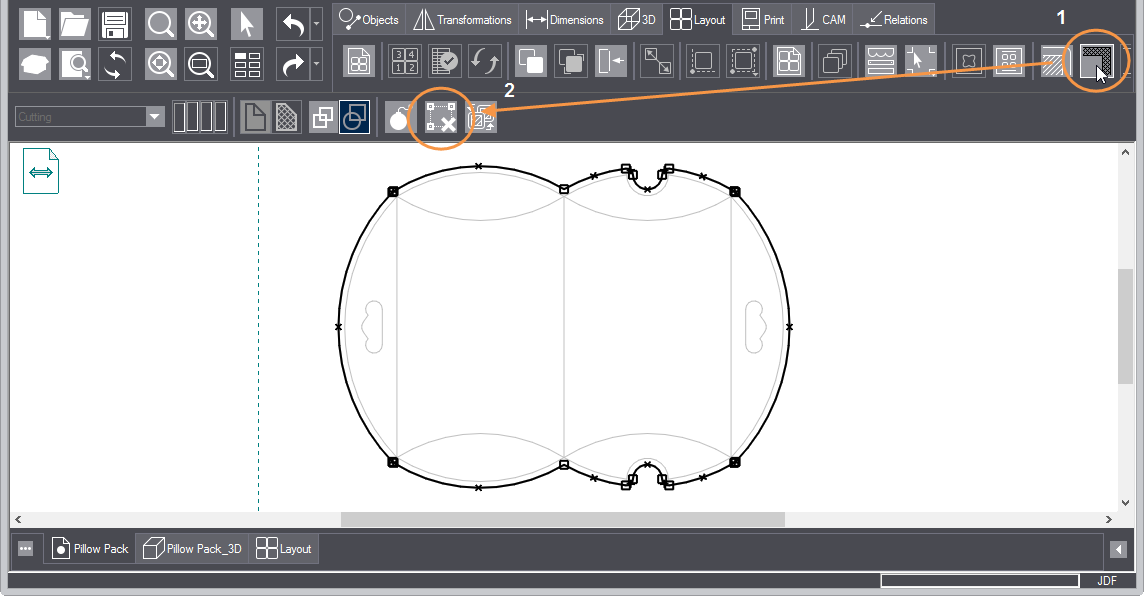Expand the undo history dropdown arrow
This screenshot has width=1144, height=596.
[316, 22]
